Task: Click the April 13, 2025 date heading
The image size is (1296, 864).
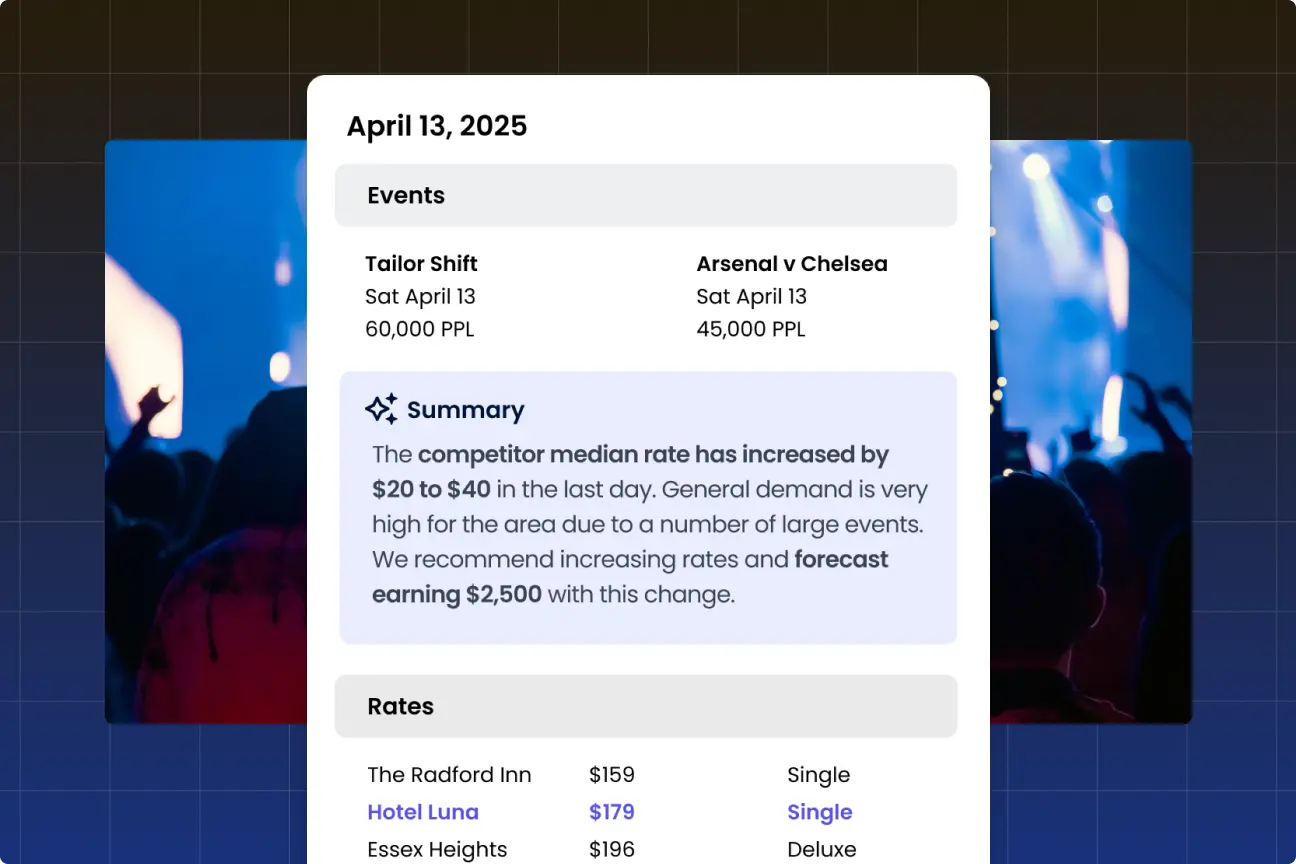Action: 436,126
